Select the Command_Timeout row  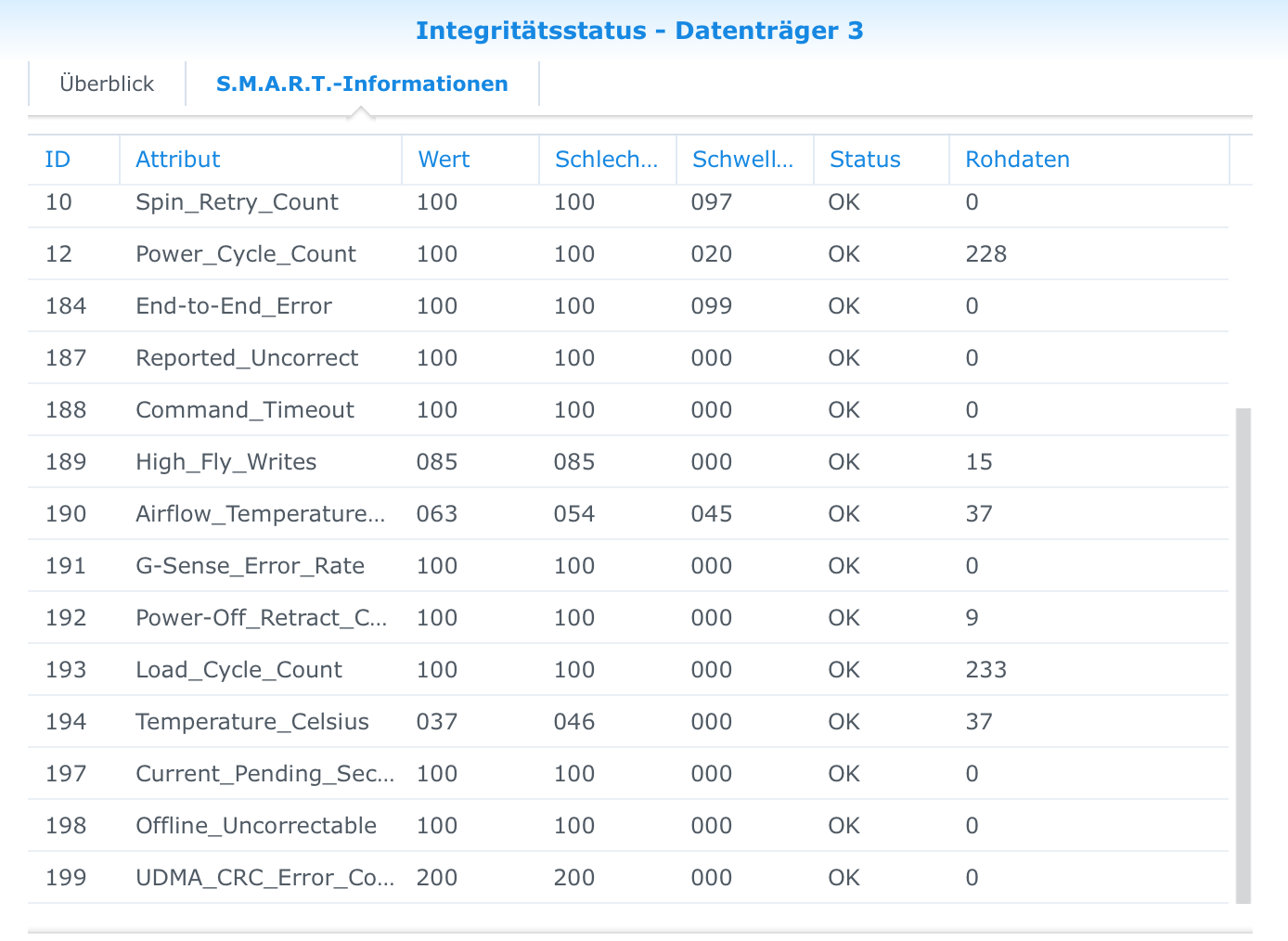tap(628, 410)
